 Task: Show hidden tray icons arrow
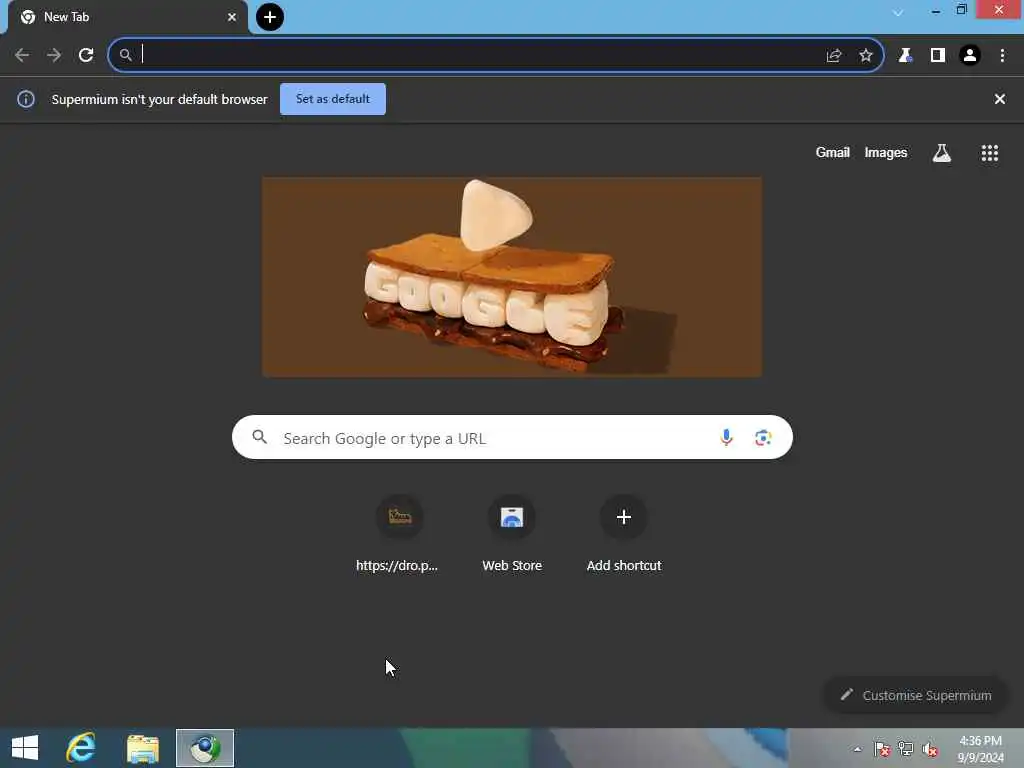(857, 749)
